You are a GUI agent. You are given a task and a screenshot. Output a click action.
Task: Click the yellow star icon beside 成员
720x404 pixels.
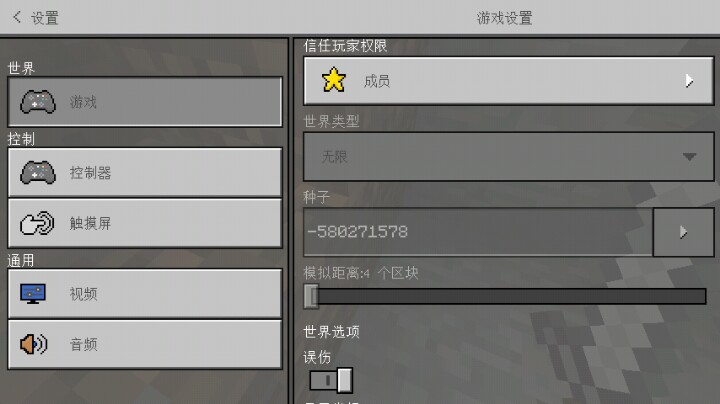[333, 80]
